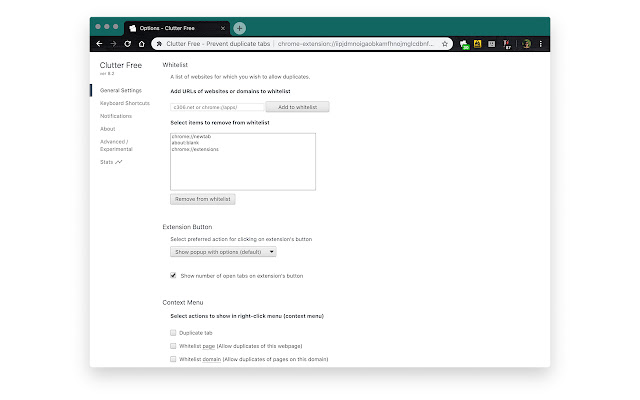Enable Whitelist page context menu option
The height and width of the screenshot is (400, 640).
tap(173, 346)
